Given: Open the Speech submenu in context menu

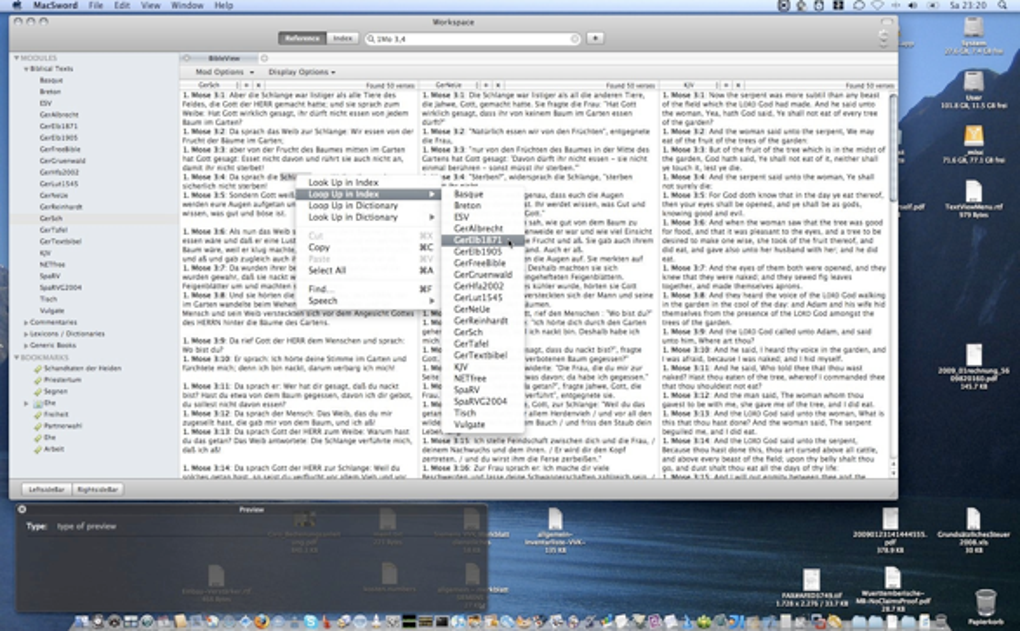Looking at the screenshot, I should pyautogui.click(x=368, y=301).
